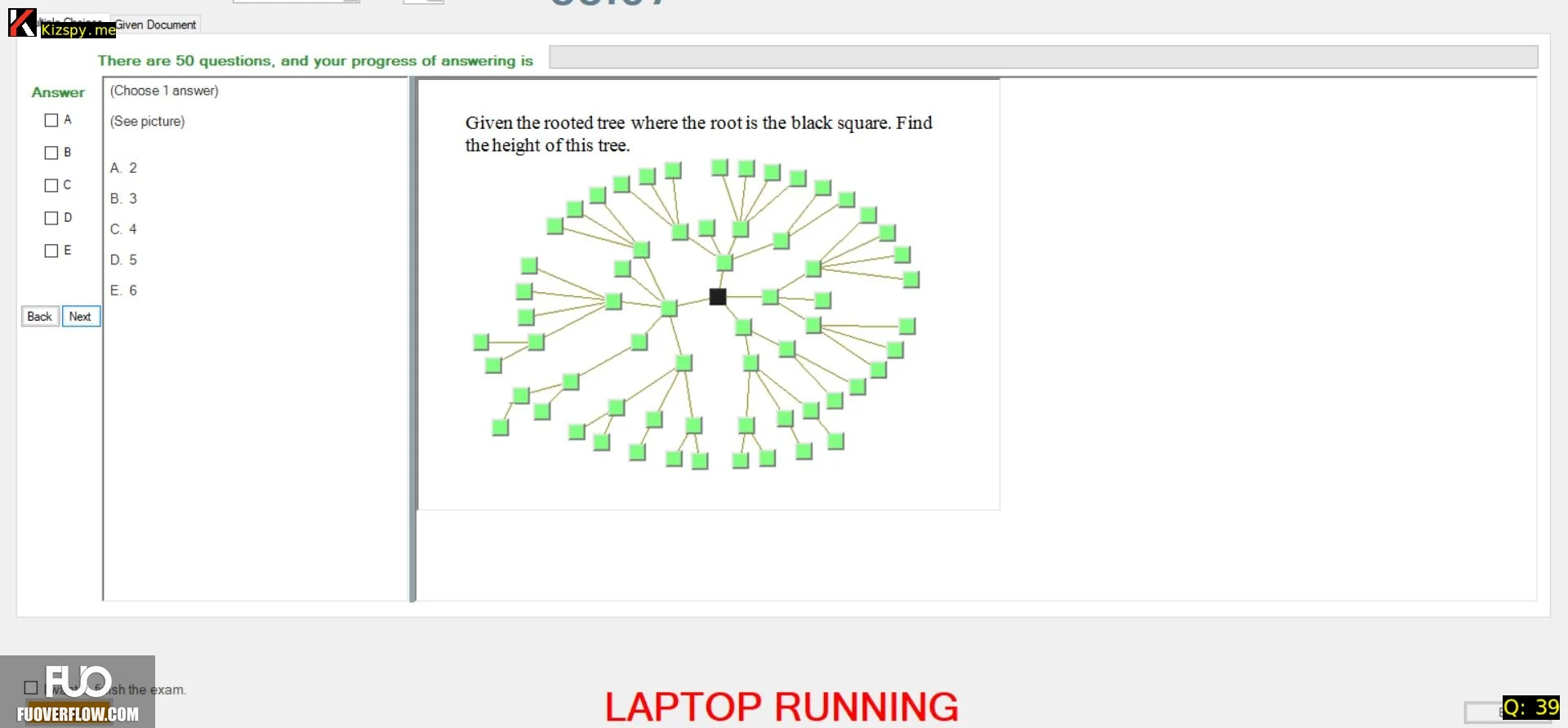The height and width of the screenshot is (728, 1568).
Task: Check answer option D
Action: [x=51, y=218]
